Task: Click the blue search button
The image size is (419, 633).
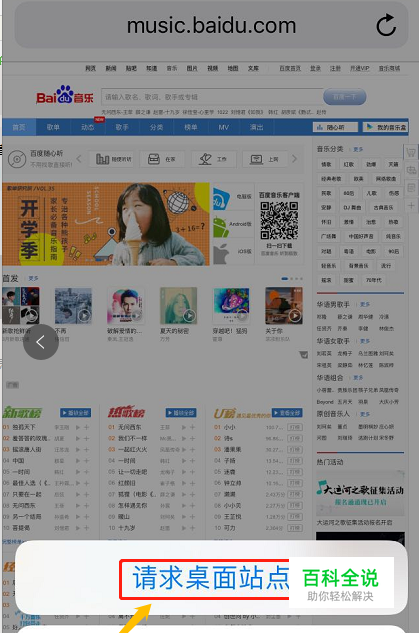Action: [x=345, y=97]
